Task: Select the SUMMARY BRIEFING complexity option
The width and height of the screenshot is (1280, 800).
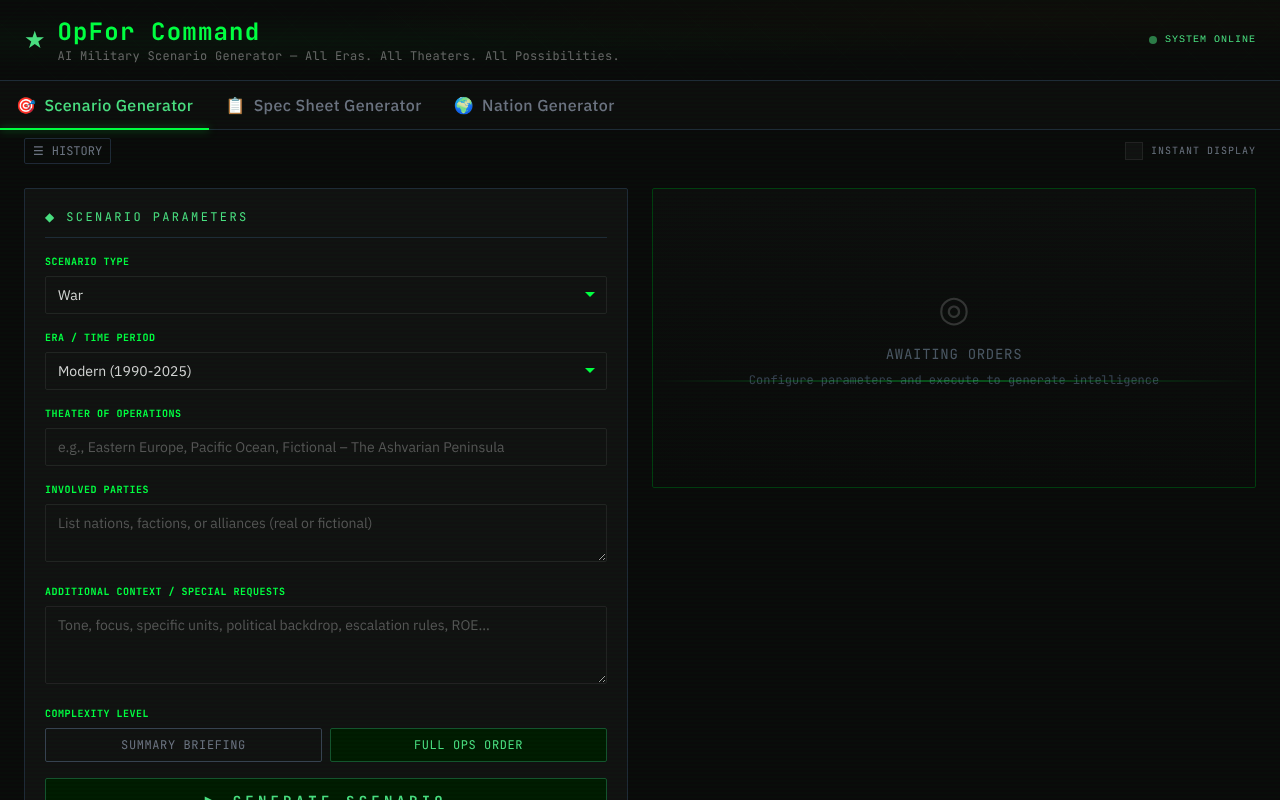Action: (183, 744)
